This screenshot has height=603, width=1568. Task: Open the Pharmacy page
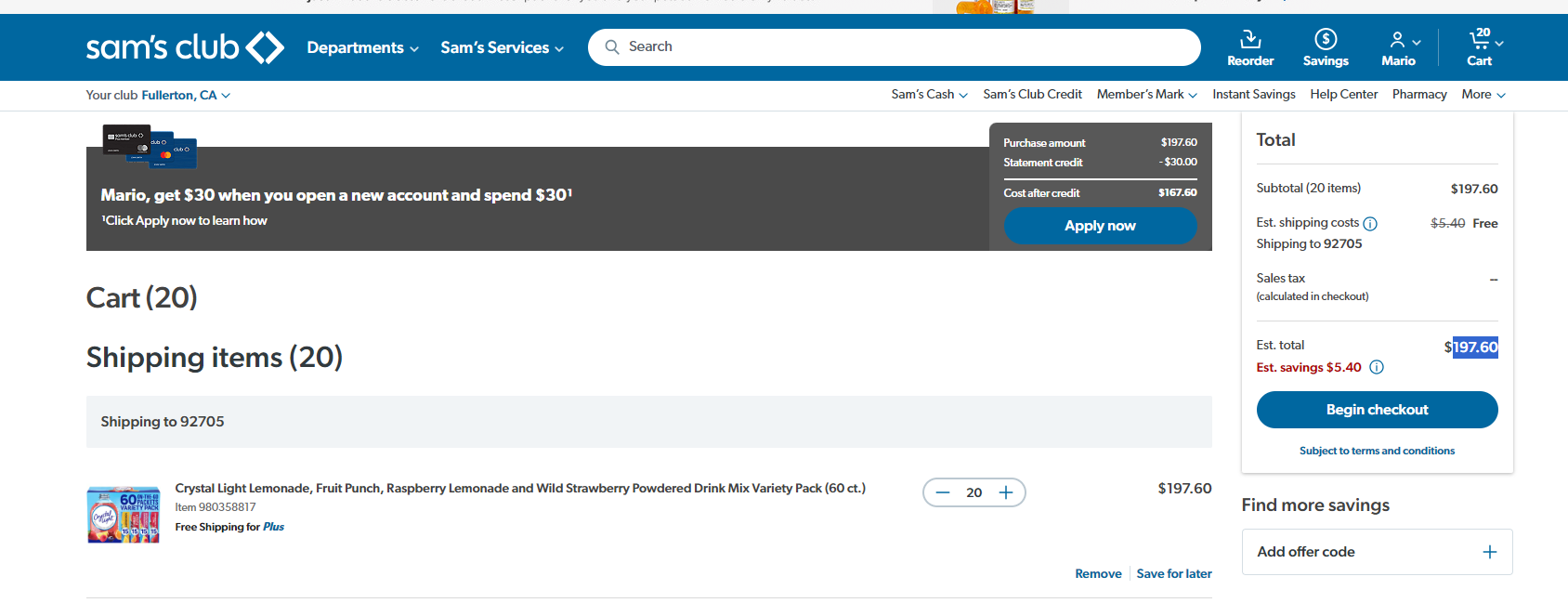coord(1419,95)
